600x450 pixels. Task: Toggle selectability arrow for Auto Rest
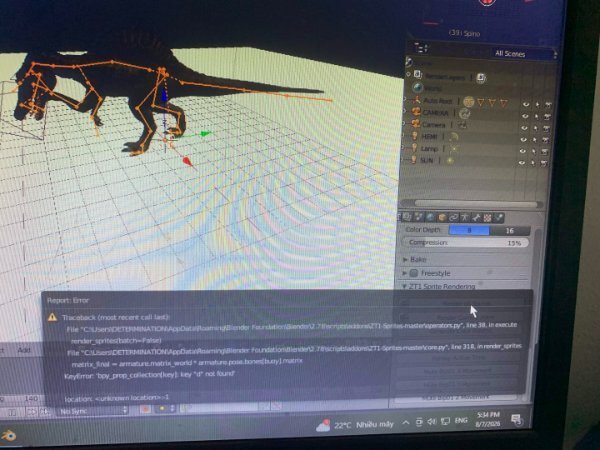click(537, 104)
